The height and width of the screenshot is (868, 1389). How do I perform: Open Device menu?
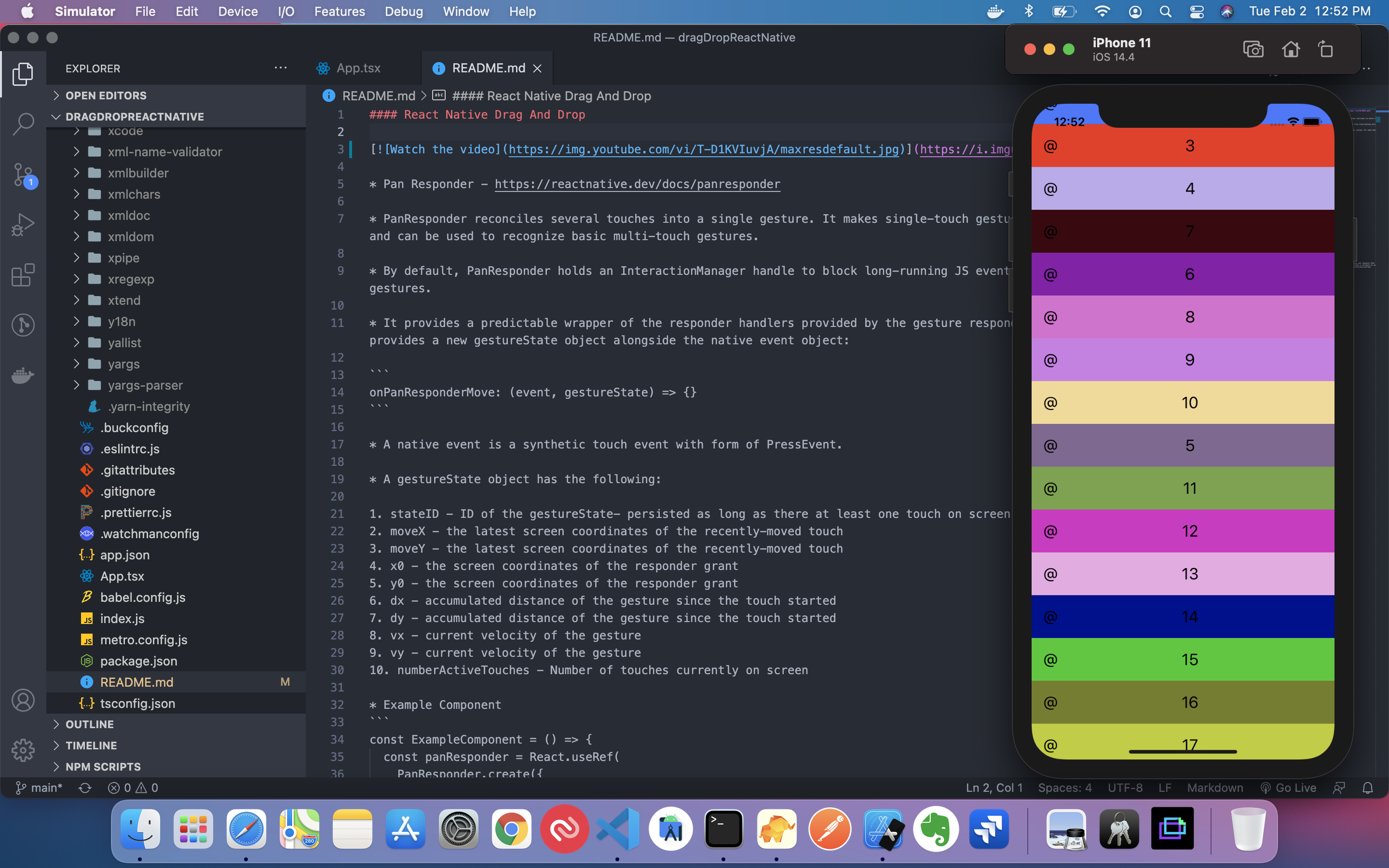coord(238,12)
